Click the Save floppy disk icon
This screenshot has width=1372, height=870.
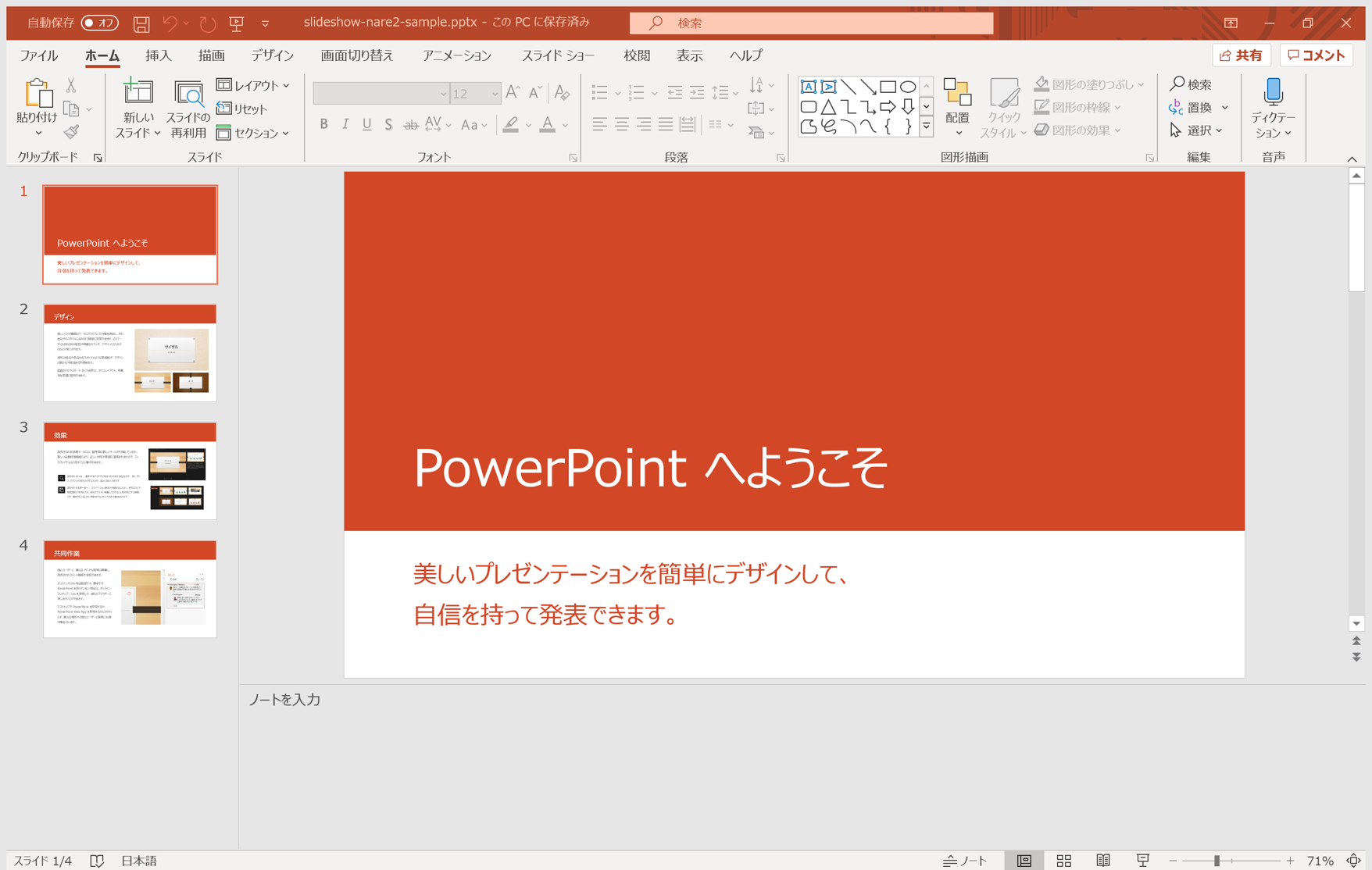pyautogui.click(x=141, y=23)
